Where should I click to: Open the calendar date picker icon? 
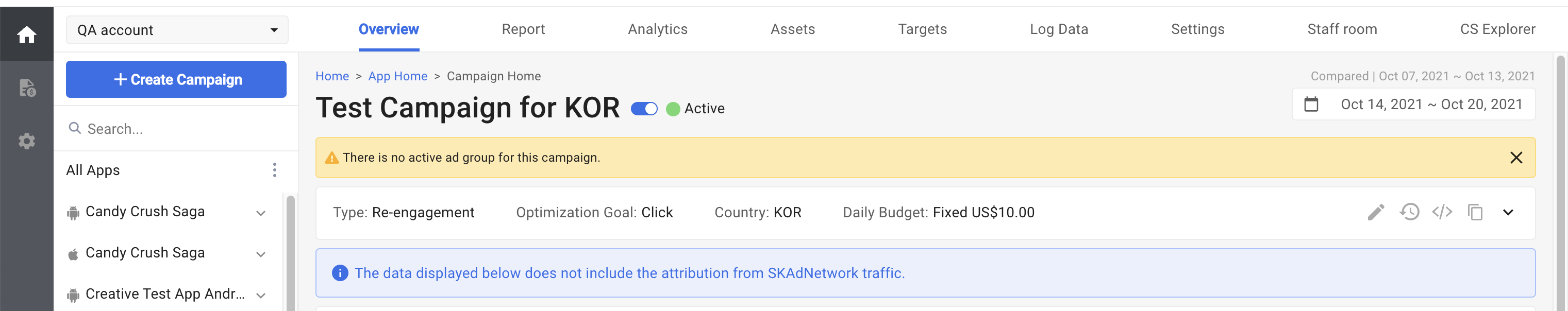[x=1311, y=105]
